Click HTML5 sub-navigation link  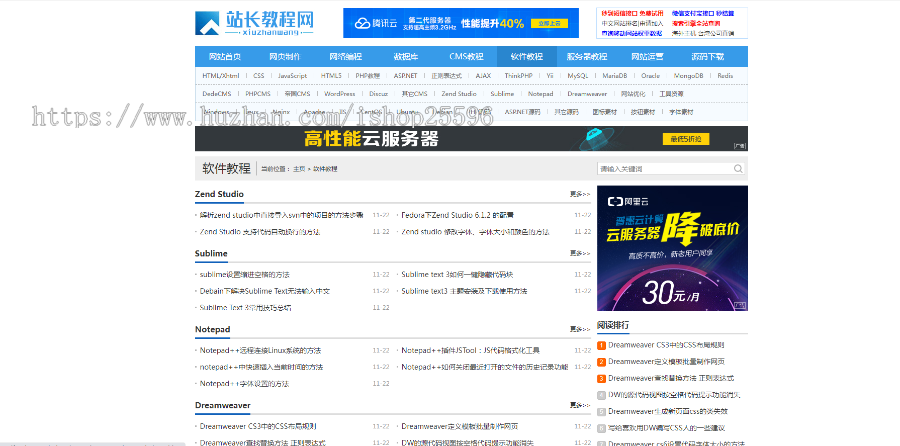331,76
